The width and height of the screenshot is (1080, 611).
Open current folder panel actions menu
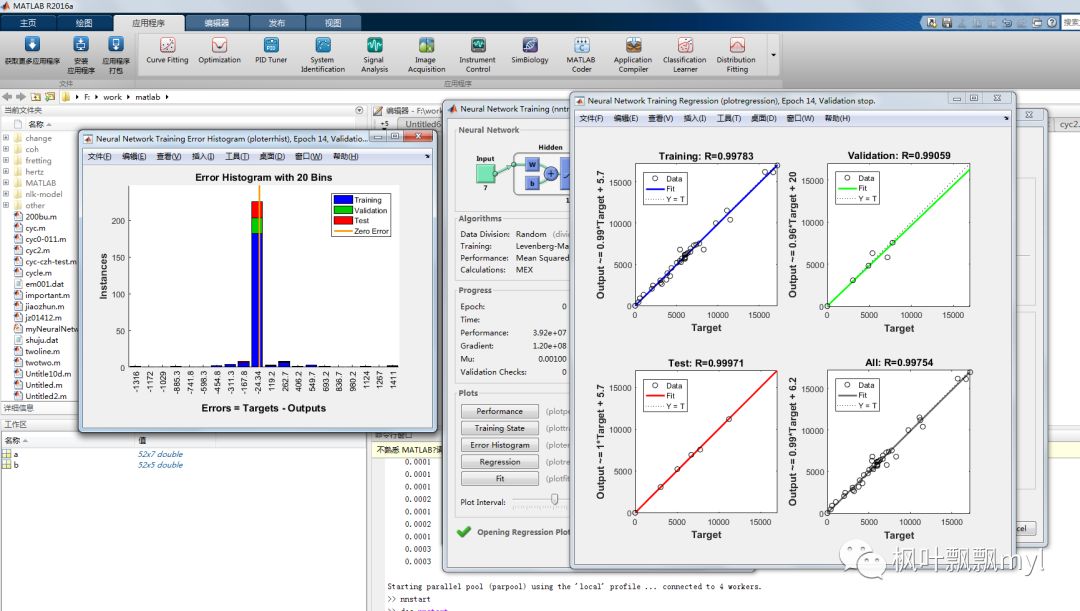359,110
